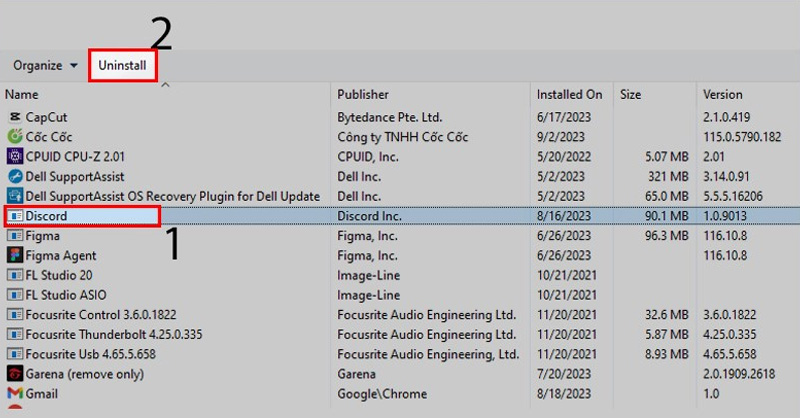
Task: Sort by Installed On column header
Action: click(x=569, y=95)
